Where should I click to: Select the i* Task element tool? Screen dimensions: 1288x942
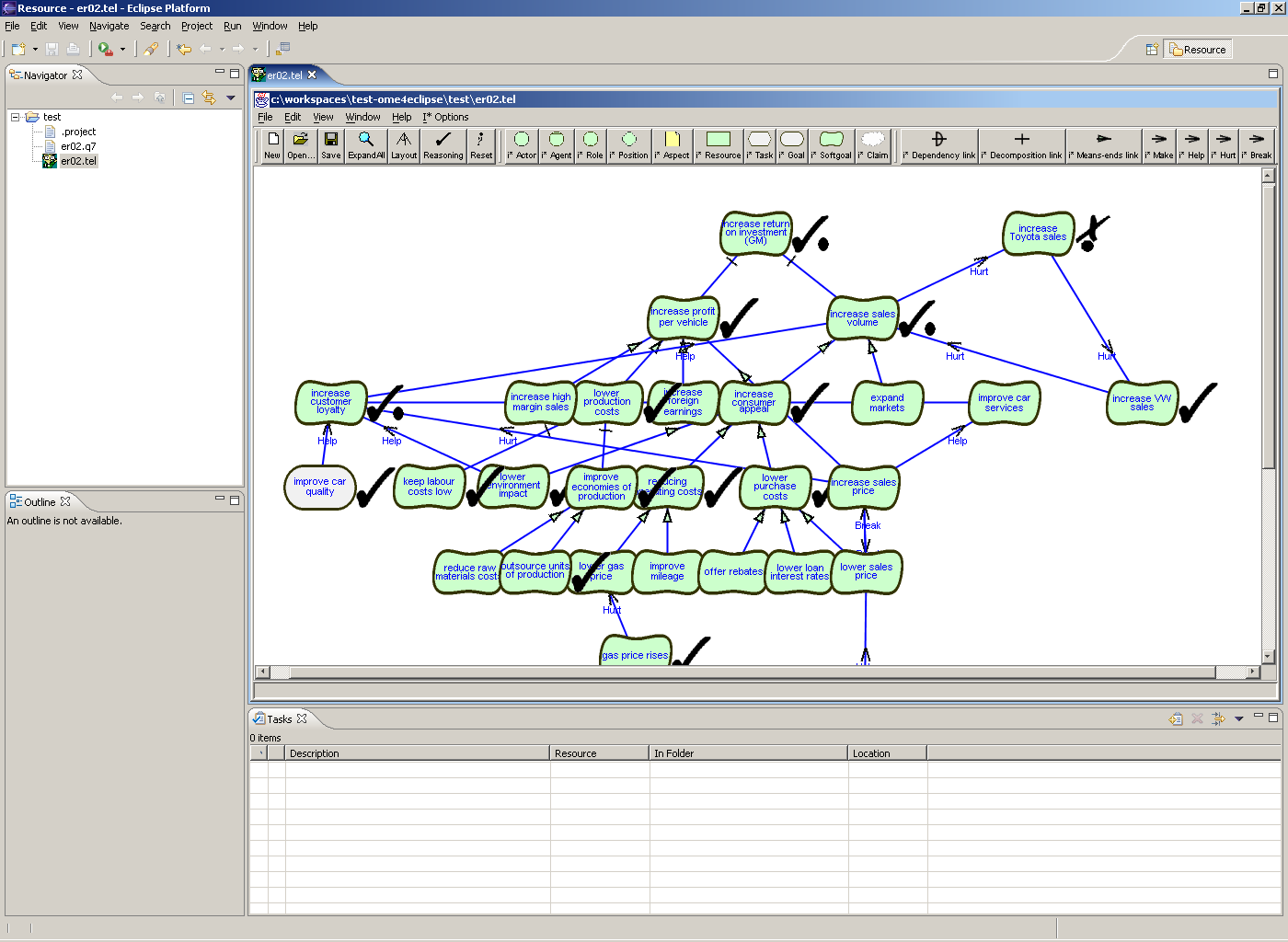[759, 145]
